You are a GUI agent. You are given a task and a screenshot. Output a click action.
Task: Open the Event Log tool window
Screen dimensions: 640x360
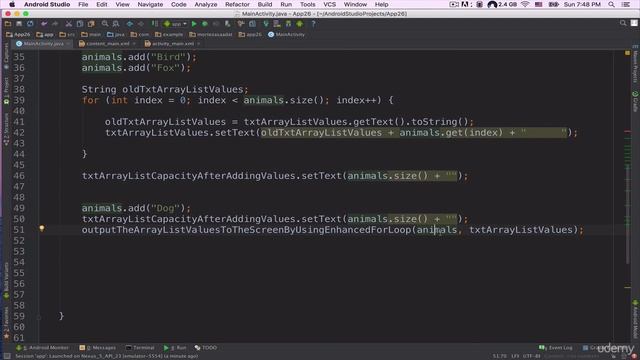(556, 348)
